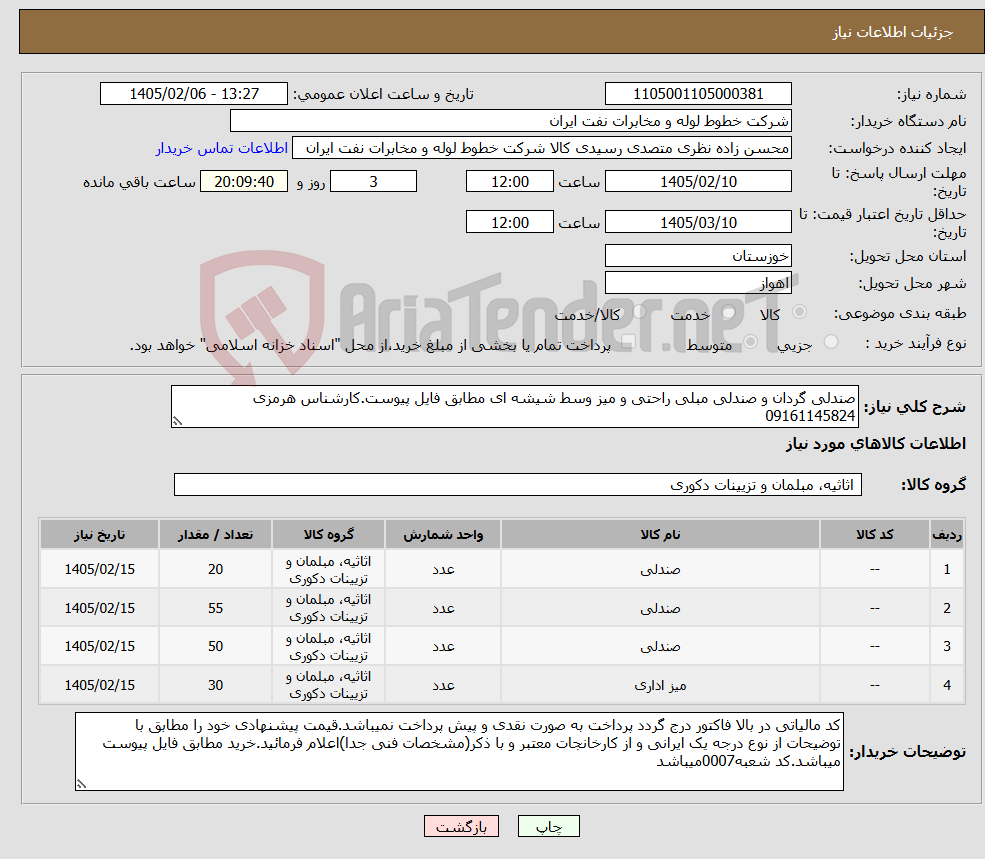Viewport: 985px width, 859px height.
Task: Toggle the Islamic treasury payment checkbox
Action: (x=628, y=342)
